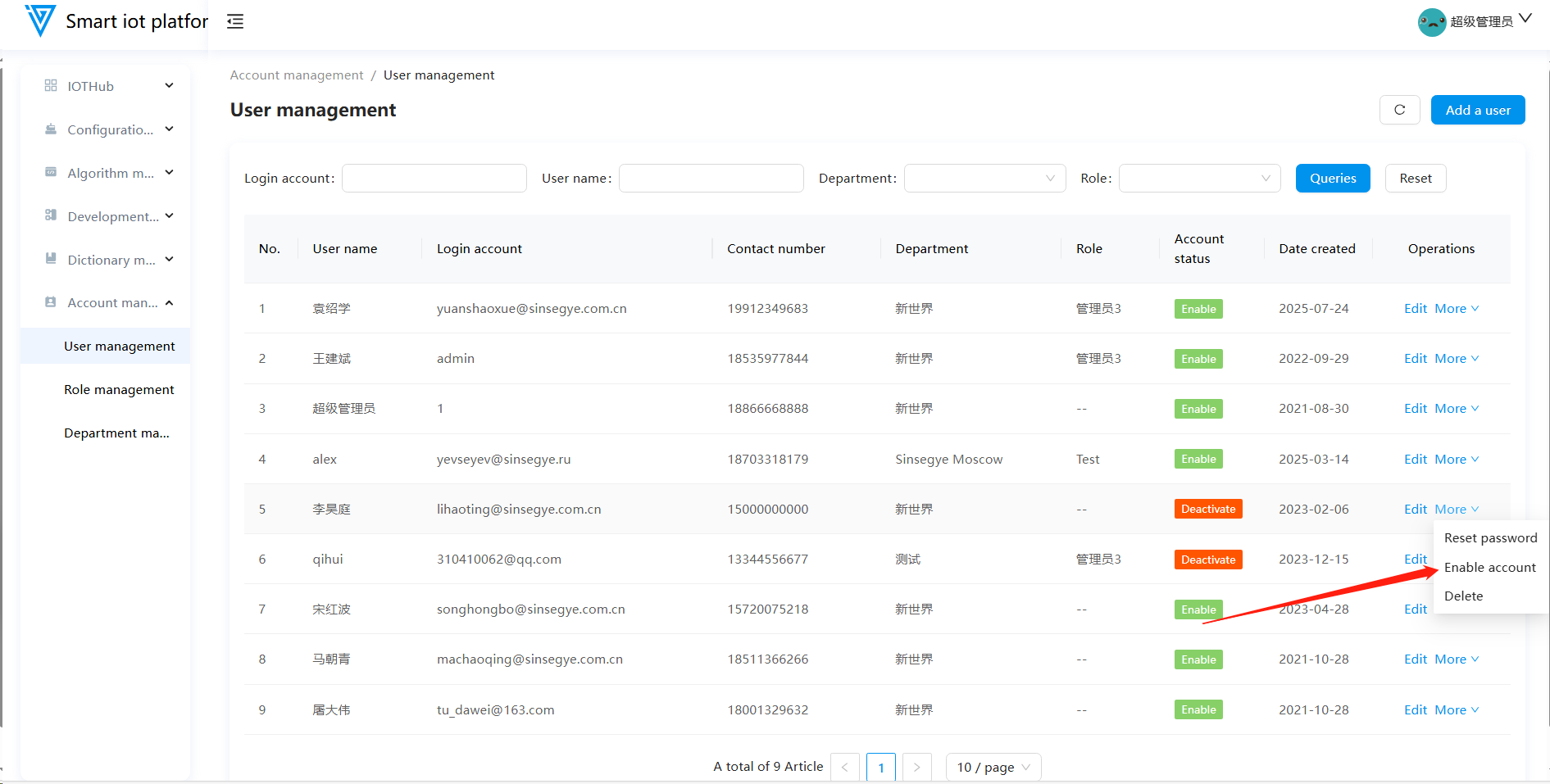
Task: Click the login account 310410062@qq.com
Action: coord(499,560)
